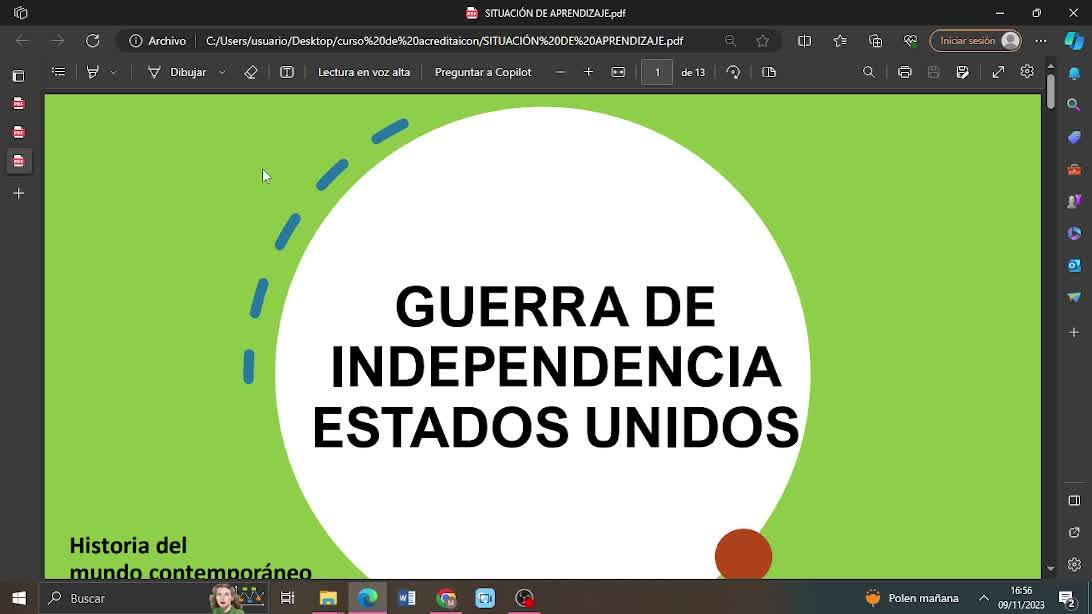Open the table of contents panel
The height and width of the screenshot is (614, 1092).
58,72
